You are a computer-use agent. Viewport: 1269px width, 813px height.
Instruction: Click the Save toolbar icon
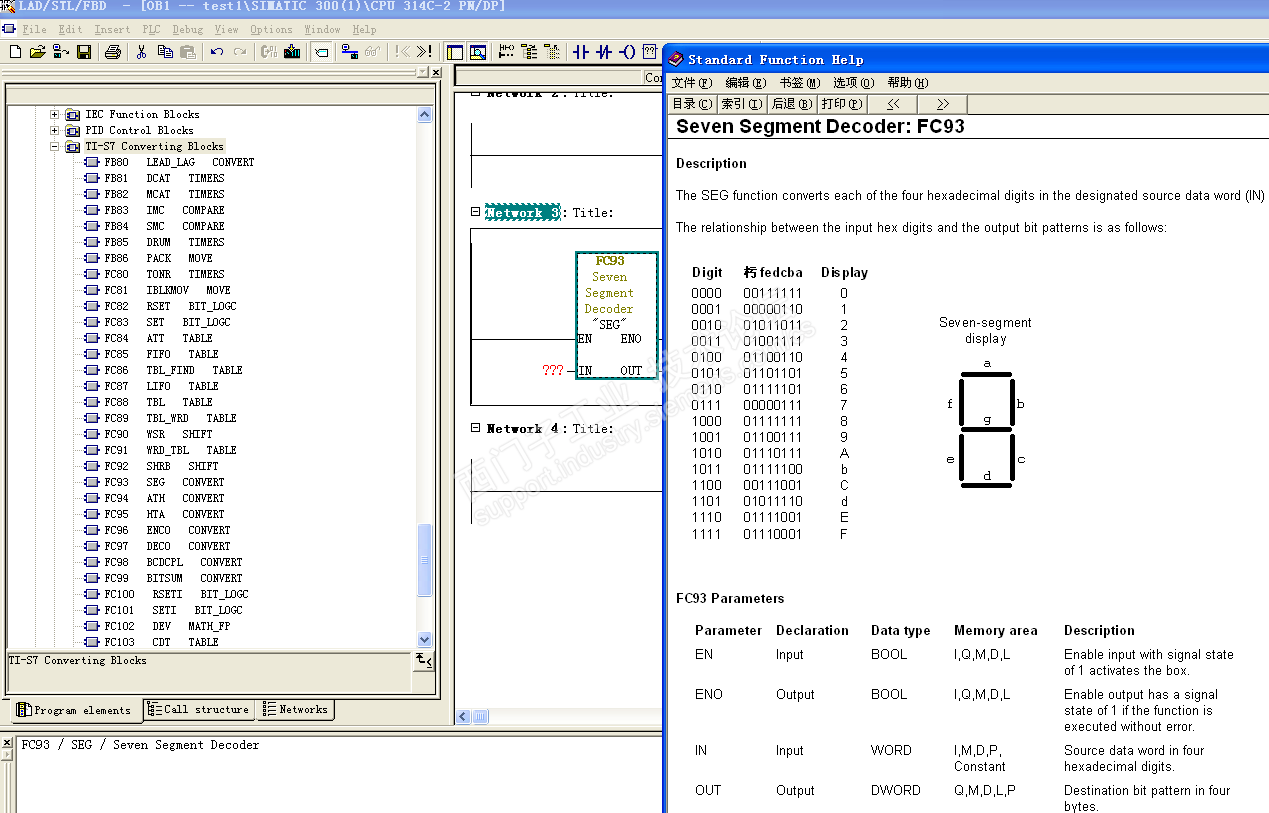(84, 52)
